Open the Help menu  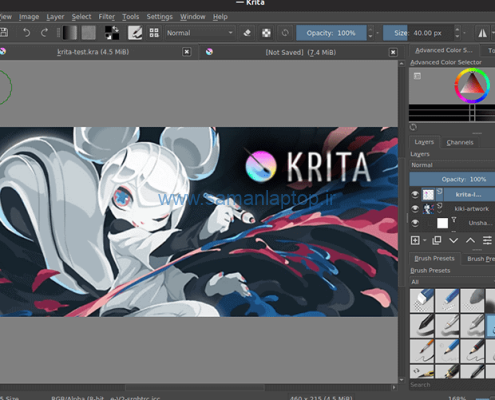coord(220,17)
